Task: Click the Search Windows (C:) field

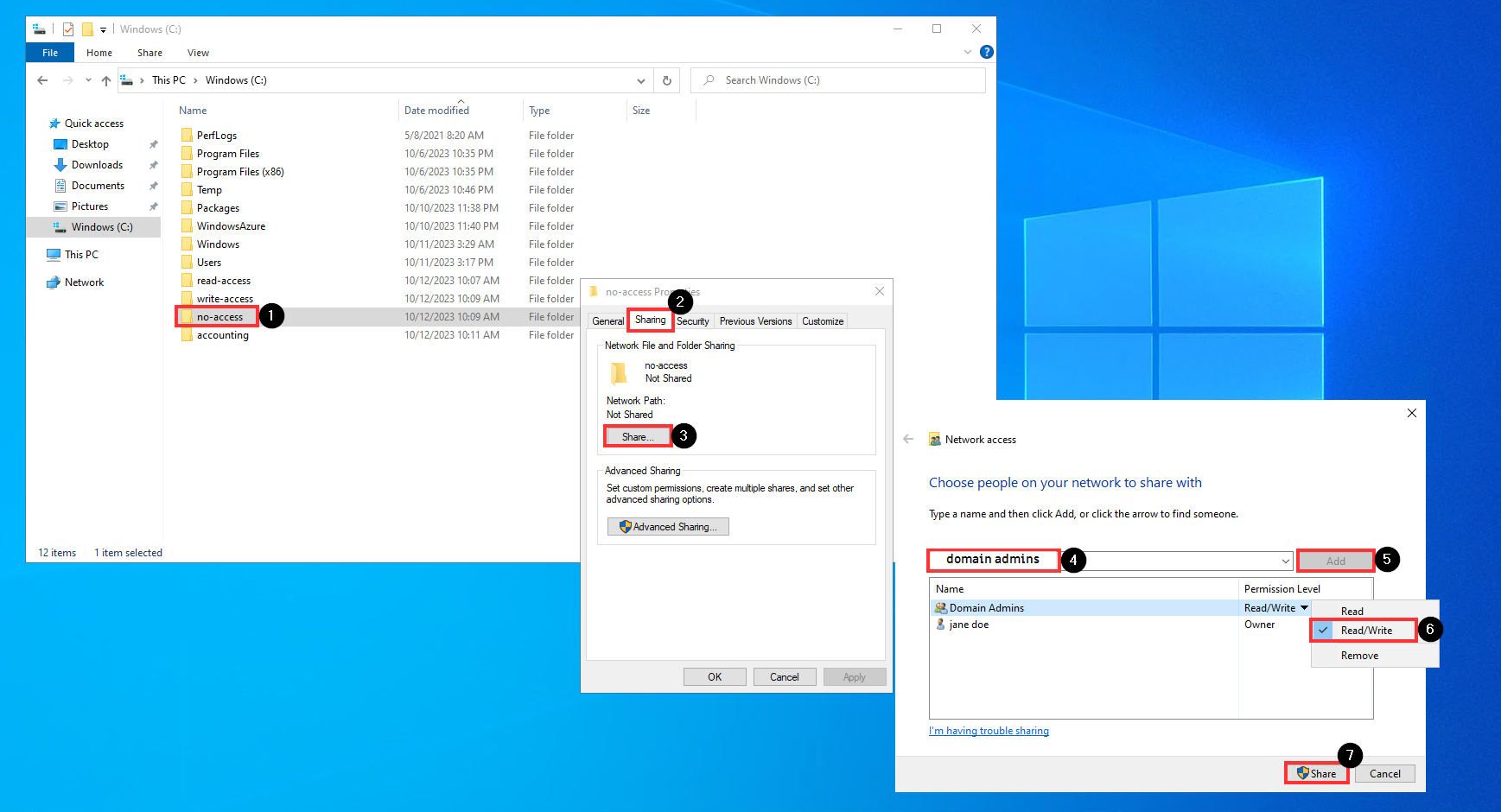Action: (838, 80)
